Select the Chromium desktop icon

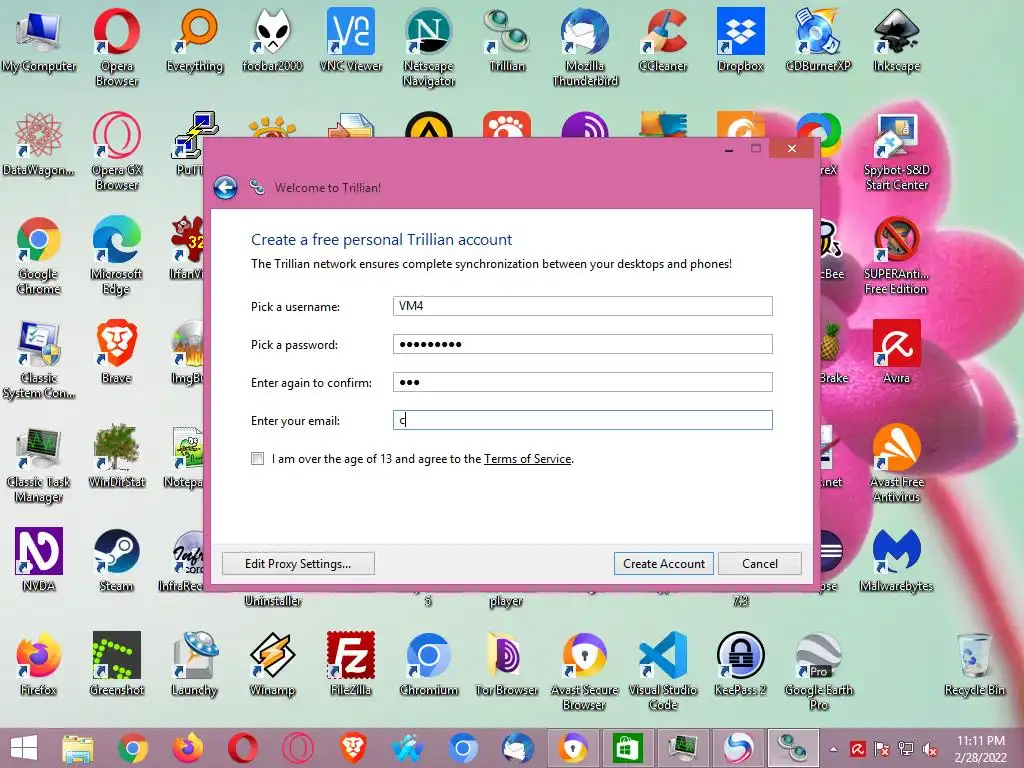coord(429,664)
